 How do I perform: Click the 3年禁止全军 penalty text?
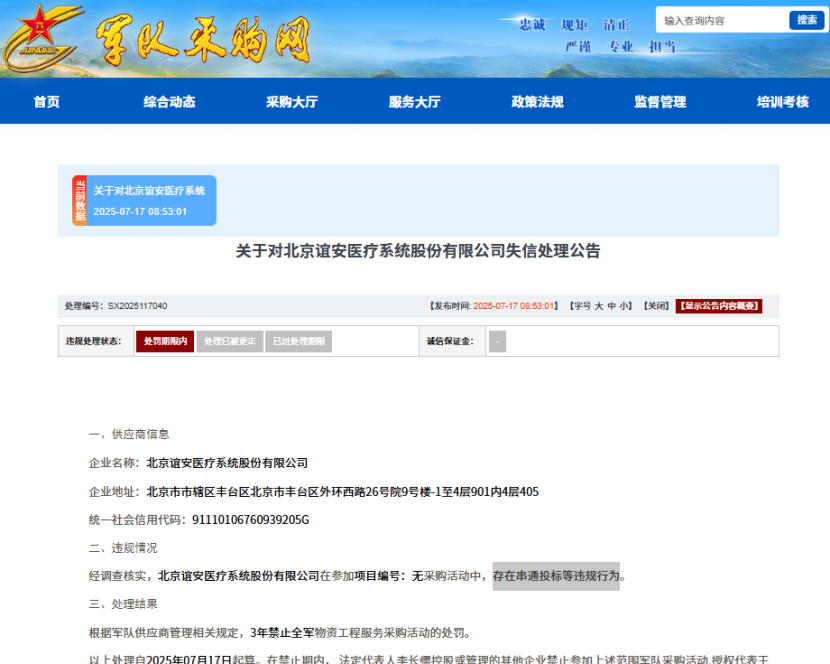click(282, 633)
